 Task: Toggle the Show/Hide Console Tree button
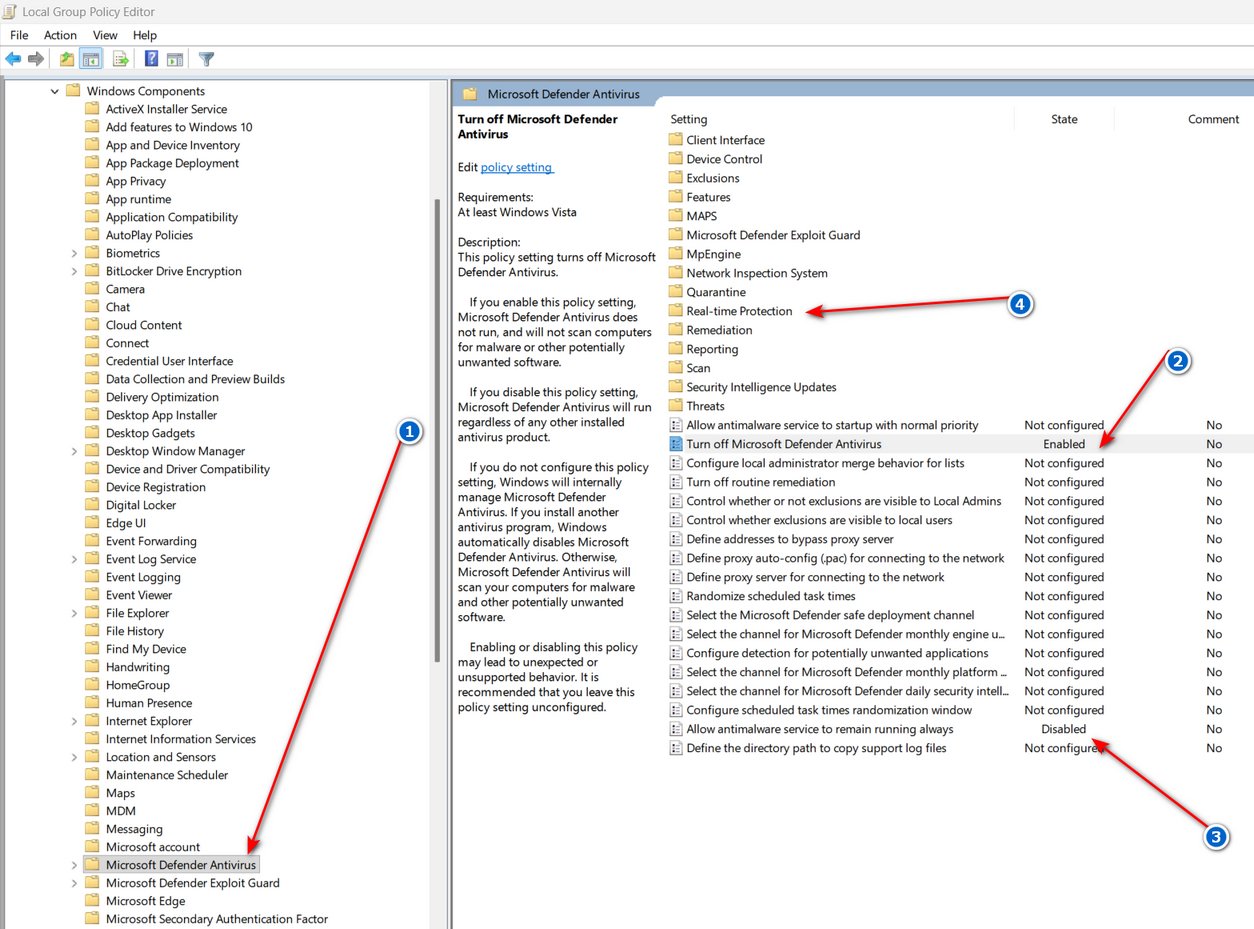pos(91,59)
